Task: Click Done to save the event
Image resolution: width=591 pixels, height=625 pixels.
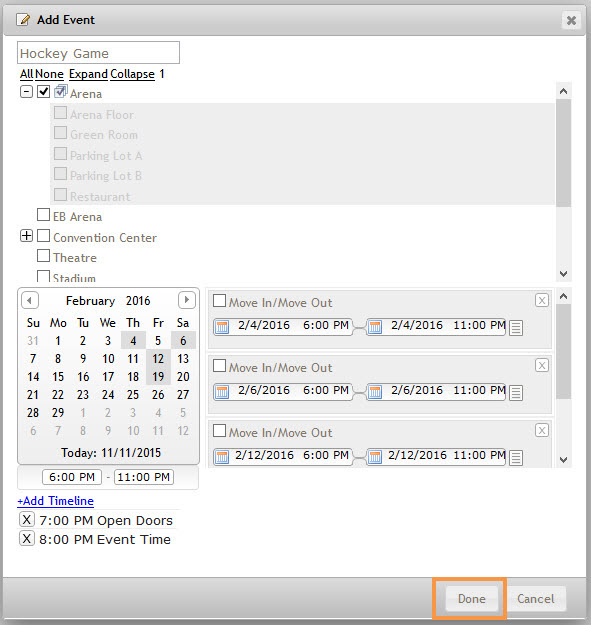Action: pos(472,599)
